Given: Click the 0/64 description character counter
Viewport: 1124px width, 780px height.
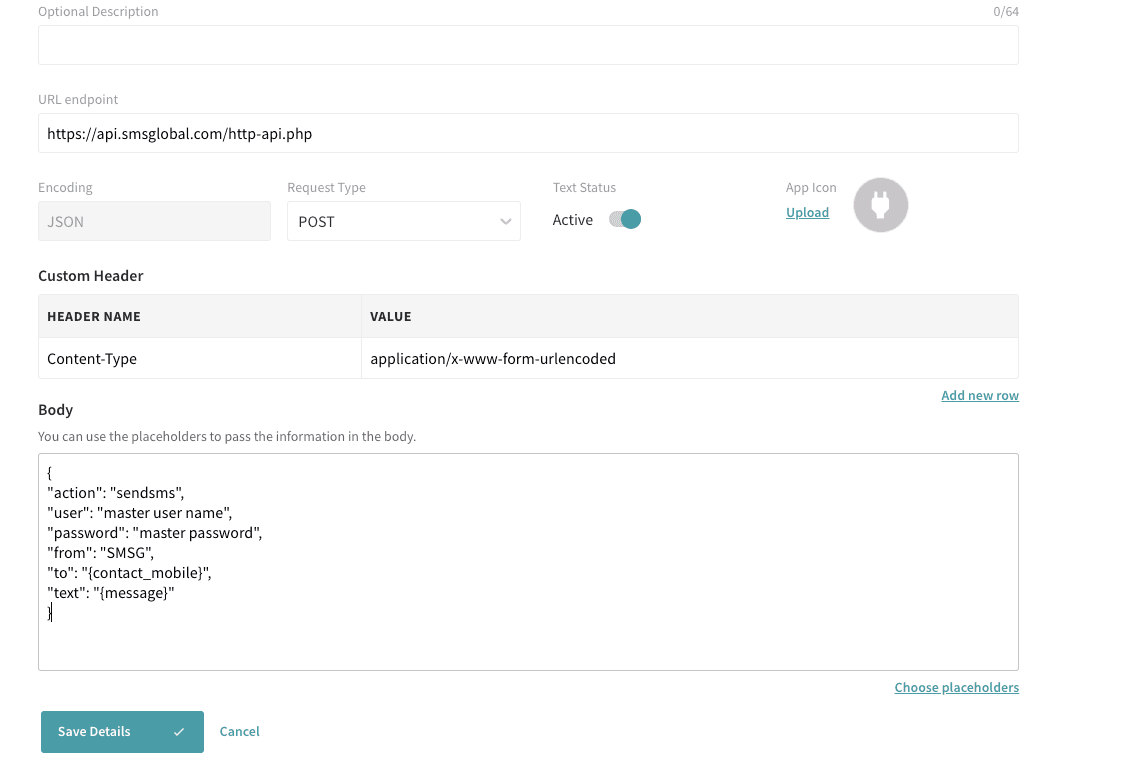Looking at the screenshot, I should (1006, 11).
